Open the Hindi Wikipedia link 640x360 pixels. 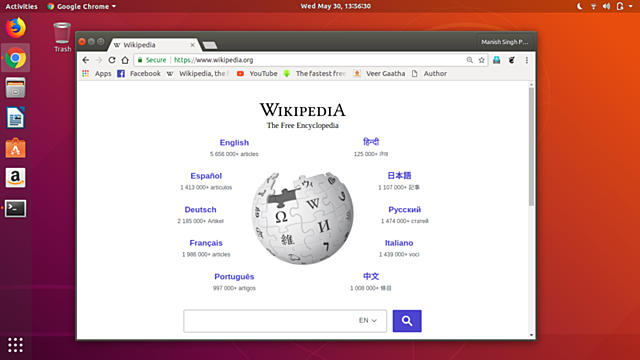tap(371, 142)
